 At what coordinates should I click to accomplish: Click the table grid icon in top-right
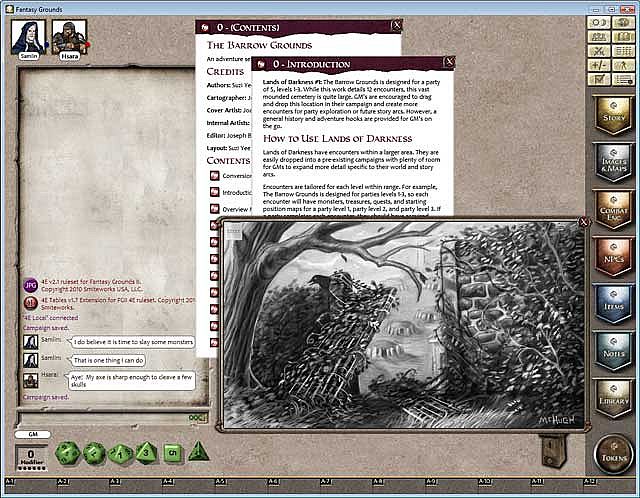pos(623,51)
